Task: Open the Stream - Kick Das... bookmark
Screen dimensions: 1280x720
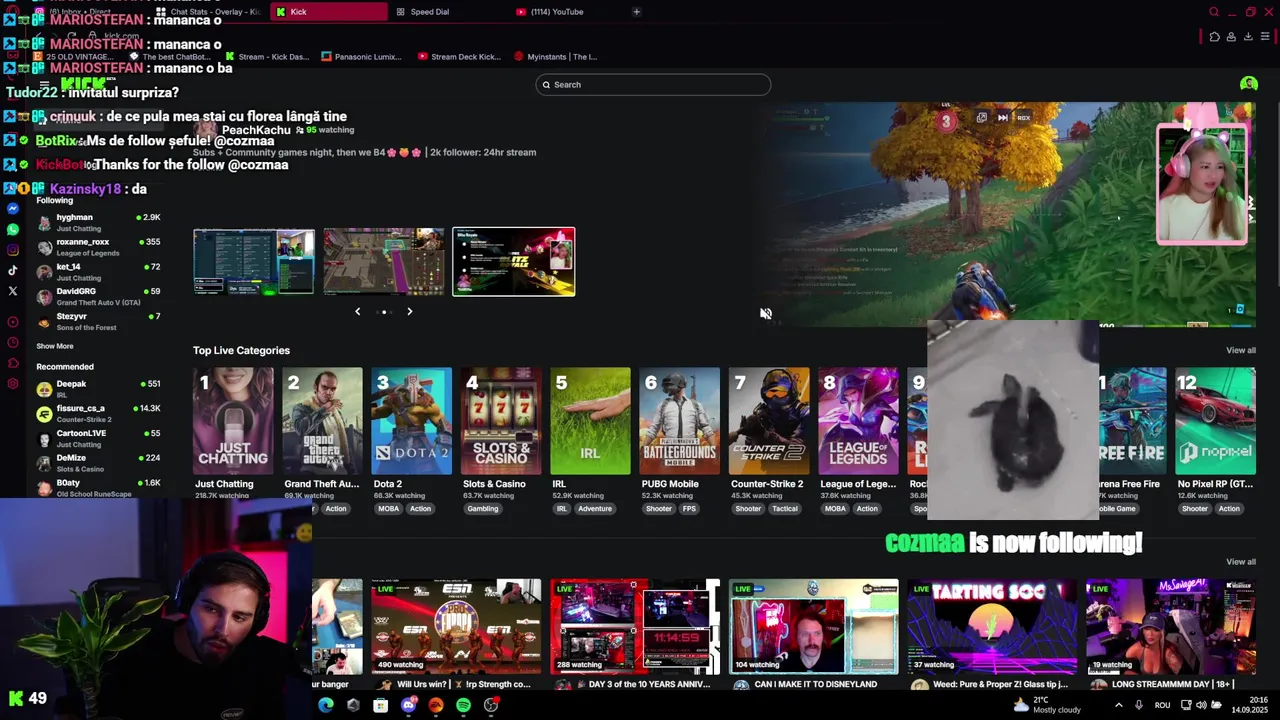Action: 268,57
